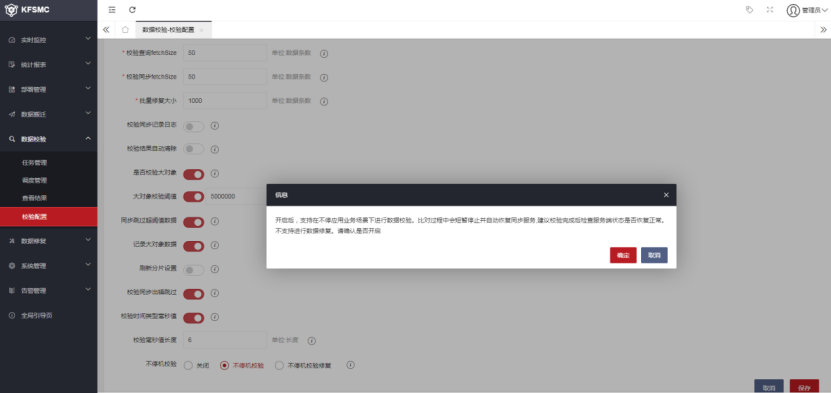This screenshot has width=831, height=393.
Task: Click the 确定 button in the 信息 dialog
Action: tap(623, 255)
